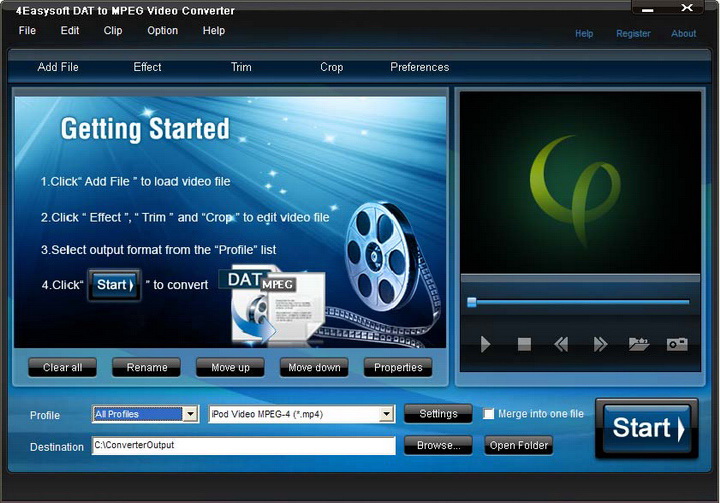Click the Destination label
This screenshot has width=720, height=503.
pos(57,447)
